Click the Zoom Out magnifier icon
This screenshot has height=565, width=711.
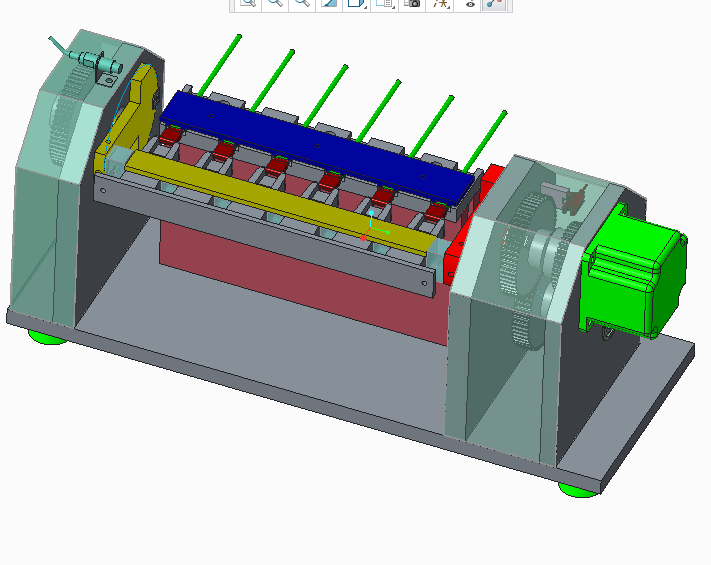click(x=301, y=3)
